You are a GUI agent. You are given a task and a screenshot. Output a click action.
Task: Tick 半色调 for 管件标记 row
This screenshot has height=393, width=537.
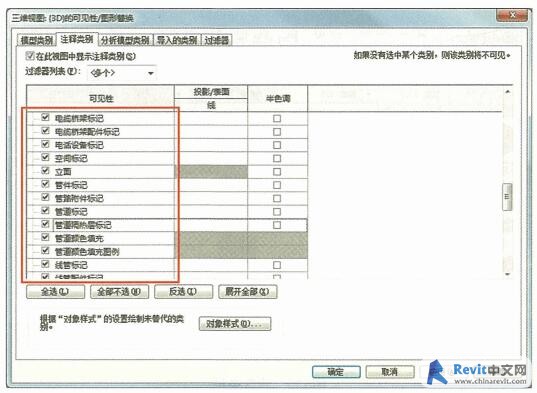(277, 185)
